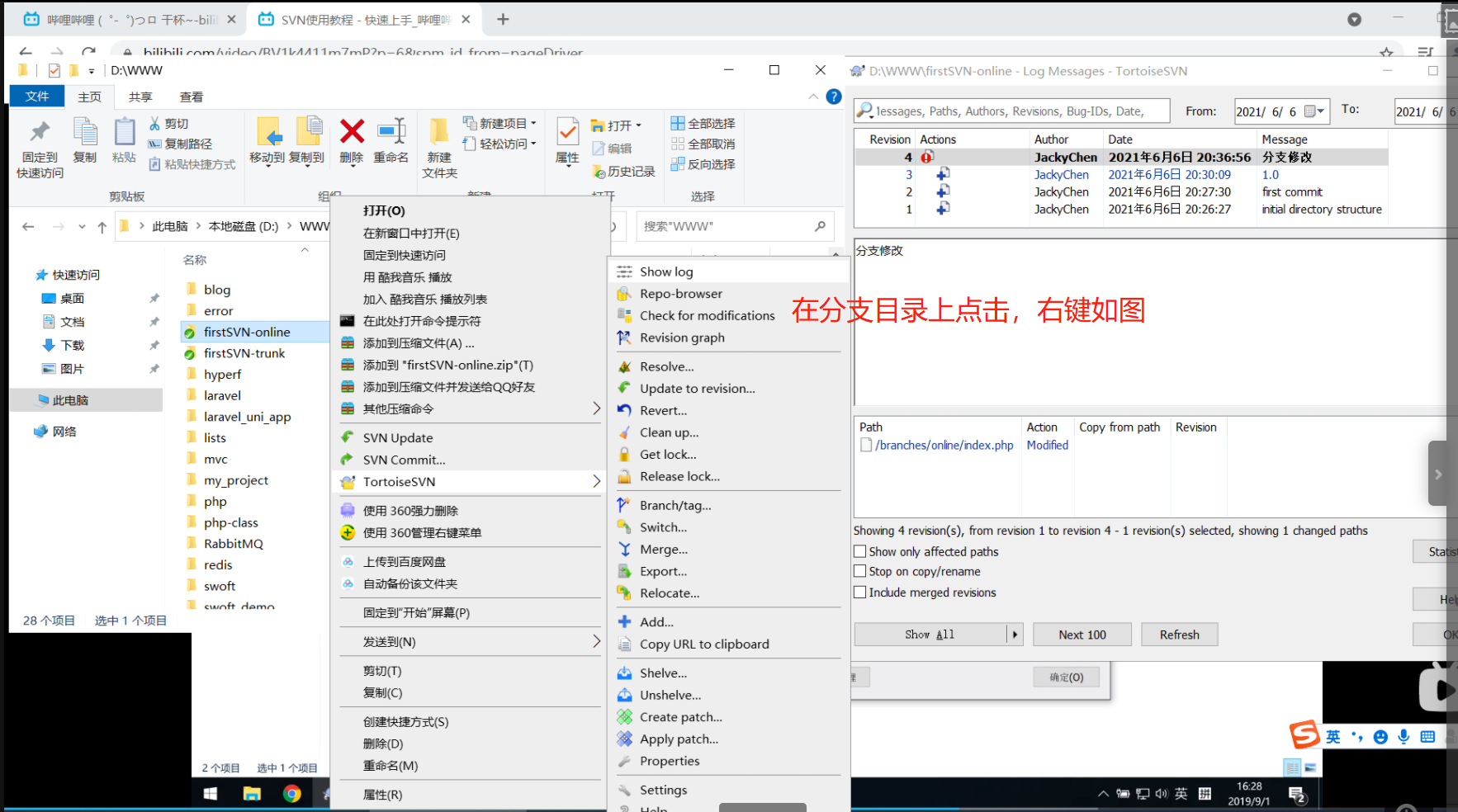Select firstSVN-trunk folder in file list
The image size is (1458, 812).
tap(244, 353)
